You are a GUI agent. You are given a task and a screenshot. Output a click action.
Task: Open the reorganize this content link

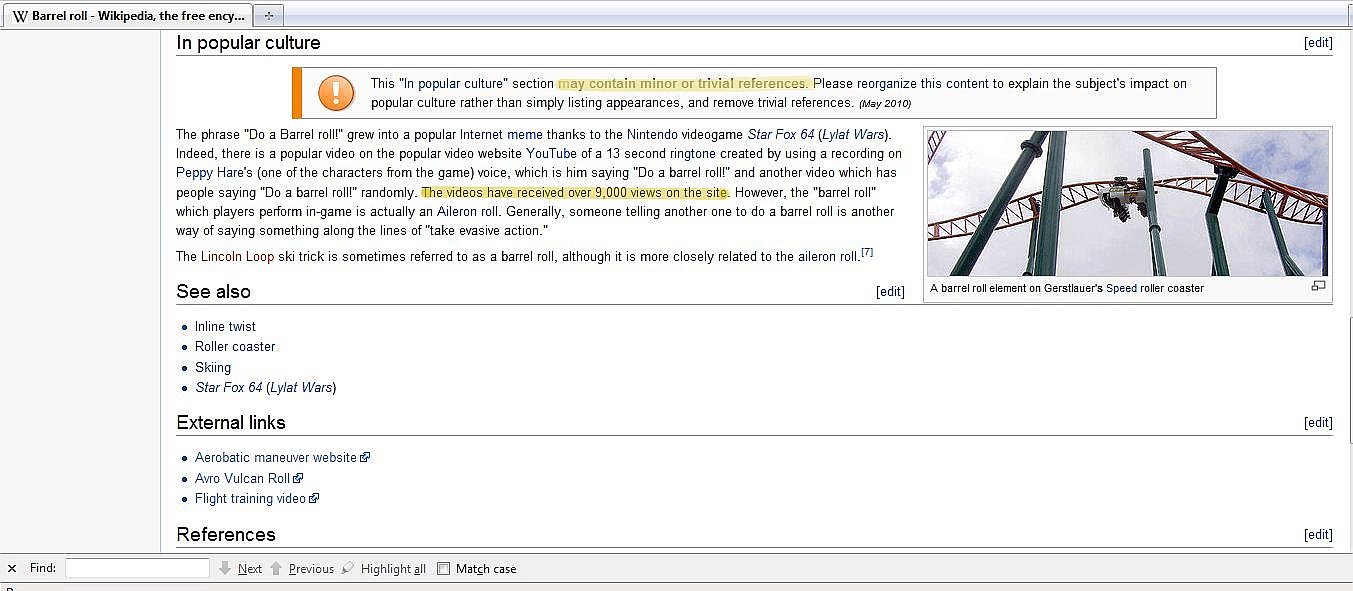(x=923, y=84)
